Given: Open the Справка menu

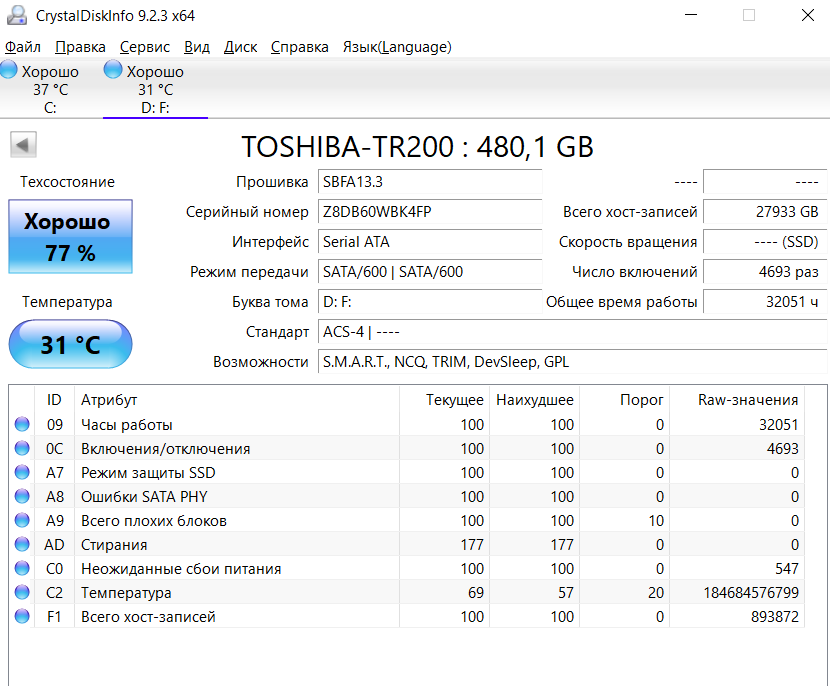Looking at the screenshot, I should pyautogui.click(x=300, y=47).
